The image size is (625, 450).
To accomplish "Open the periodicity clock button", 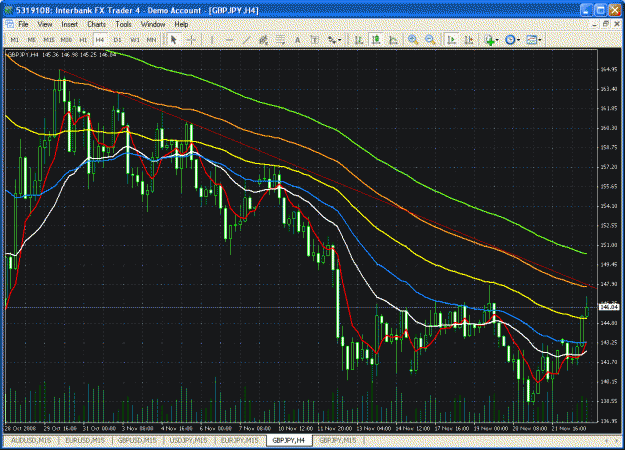I will (x=510, y=40).
